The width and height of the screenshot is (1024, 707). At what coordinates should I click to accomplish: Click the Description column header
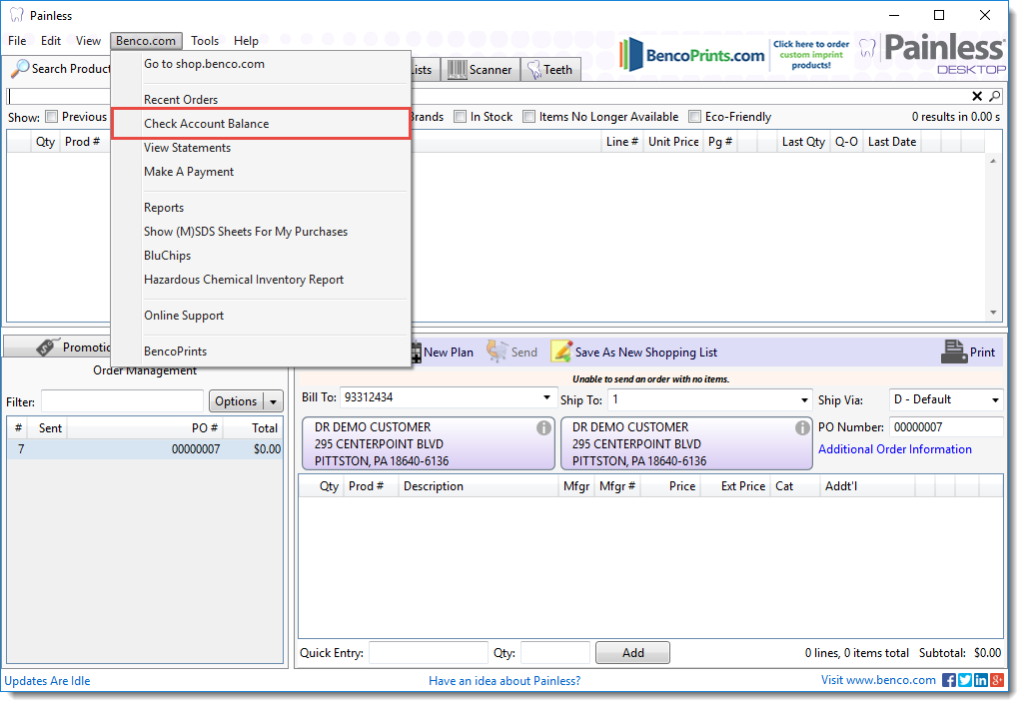point(477,486)
